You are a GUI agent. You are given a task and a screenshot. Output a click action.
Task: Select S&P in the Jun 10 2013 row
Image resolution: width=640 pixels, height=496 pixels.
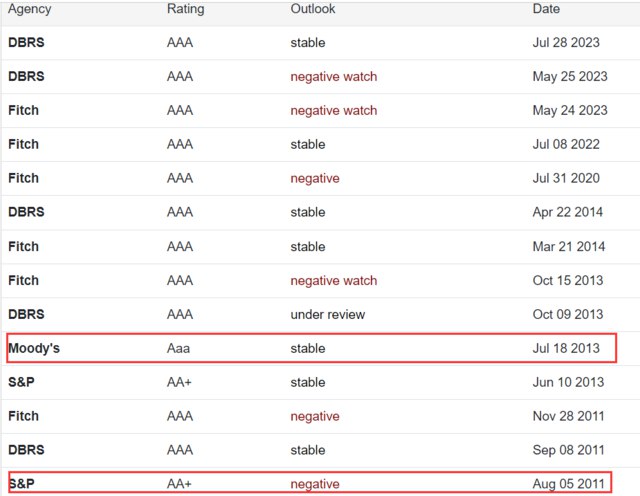[x=21, y=382]
